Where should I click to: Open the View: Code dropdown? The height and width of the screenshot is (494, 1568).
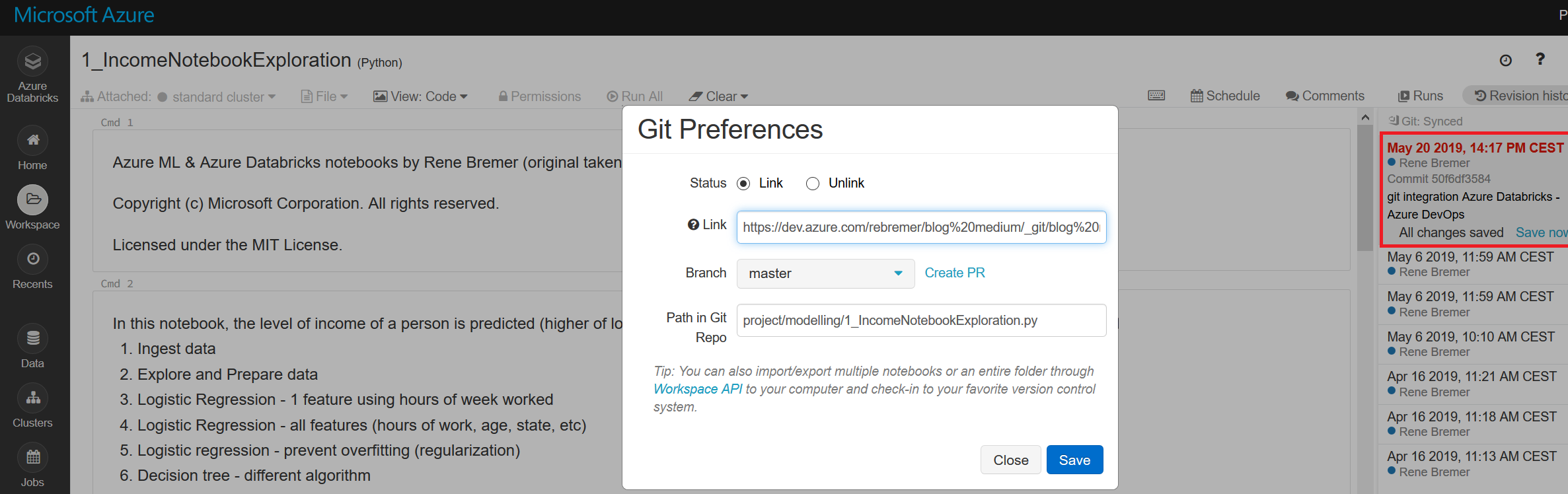[420, 96]
